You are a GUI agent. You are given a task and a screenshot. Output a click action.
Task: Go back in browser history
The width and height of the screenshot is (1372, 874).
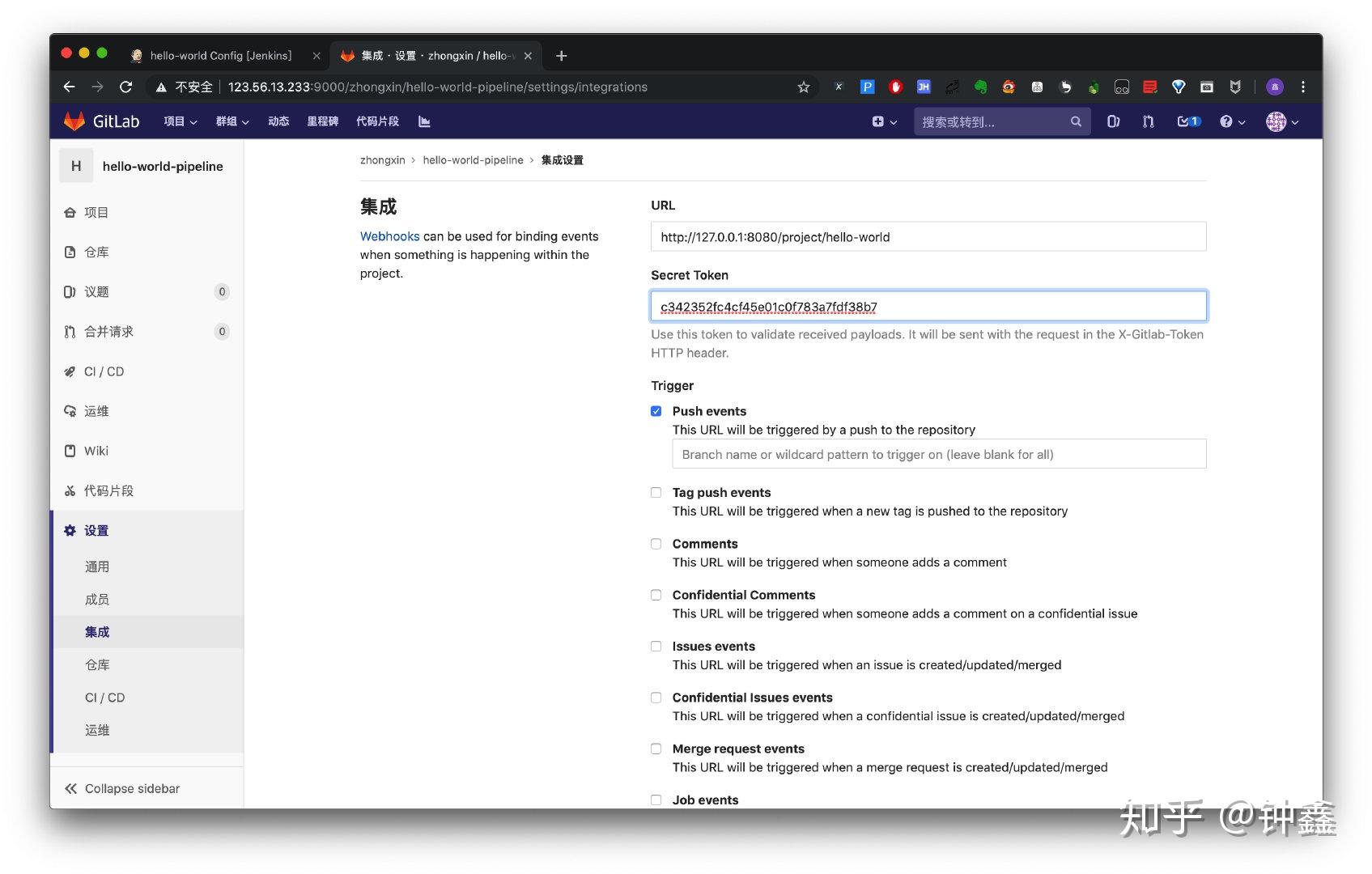[x=70, y=87]
